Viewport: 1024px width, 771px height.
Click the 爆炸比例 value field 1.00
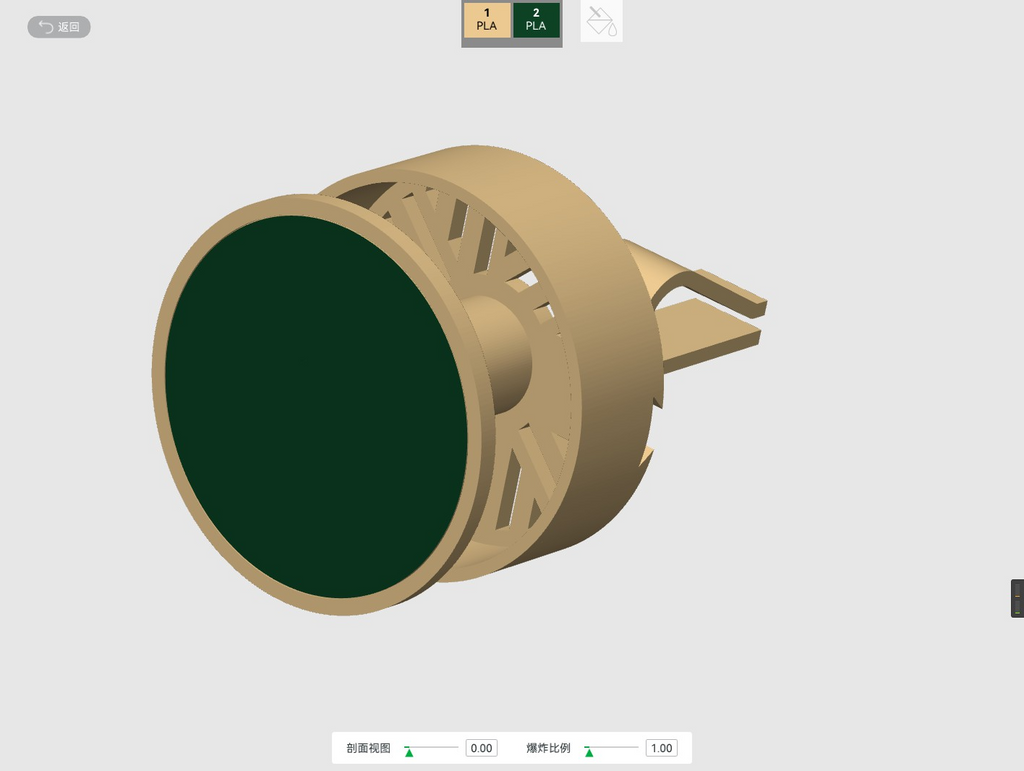coord(662,748)
